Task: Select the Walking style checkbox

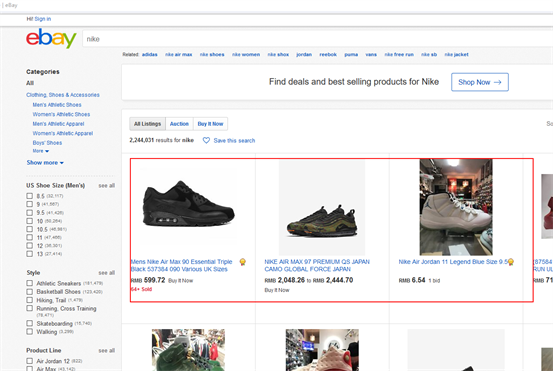Action: point(30,332)
